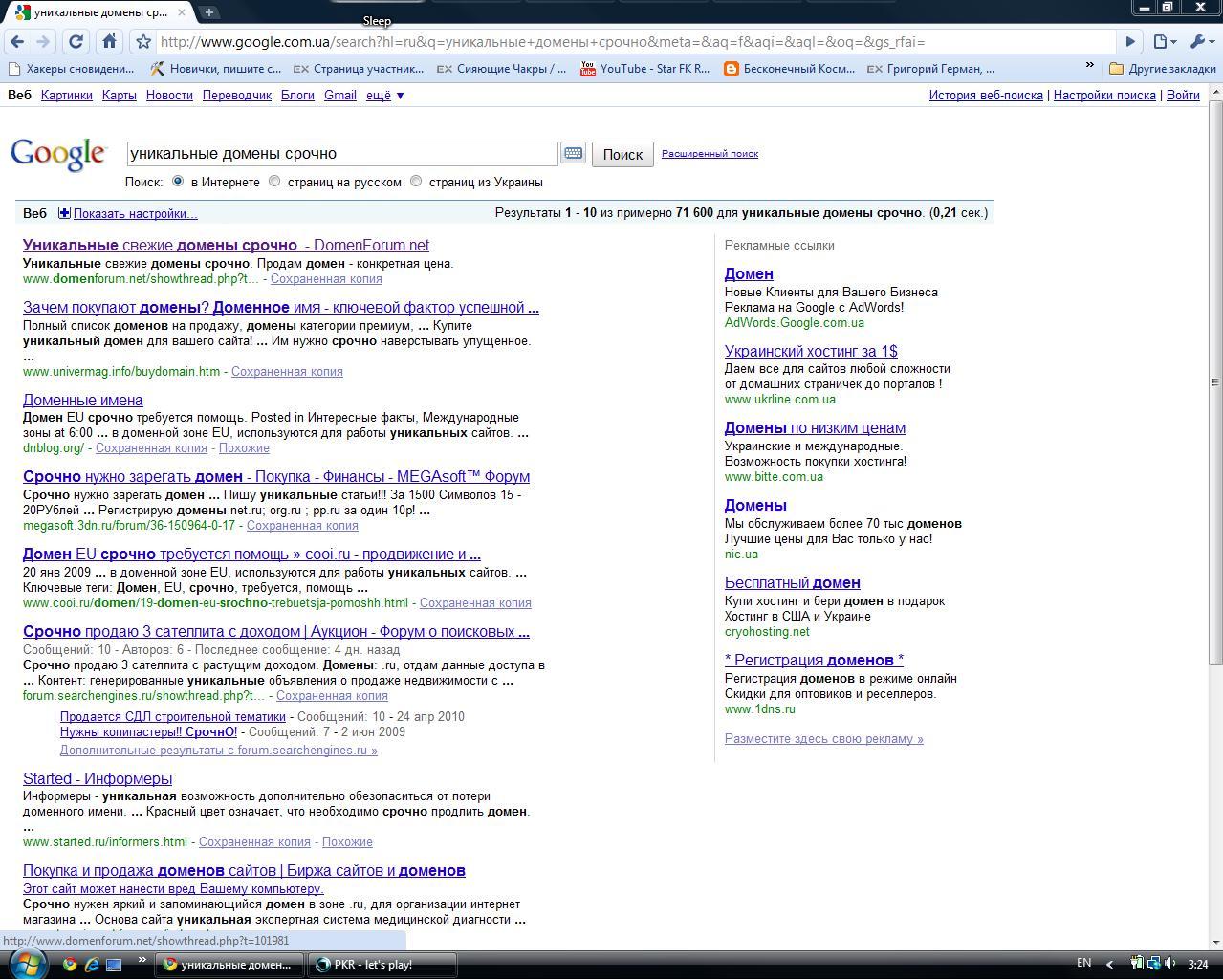The image size is (1223, 980).
Task: Show hidden bookmarks via the chevron
Action: (x=1089, y=66)
